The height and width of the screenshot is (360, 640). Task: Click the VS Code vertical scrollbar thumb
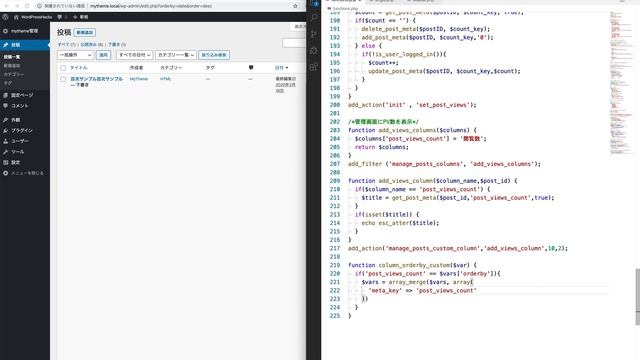(637, 297)
